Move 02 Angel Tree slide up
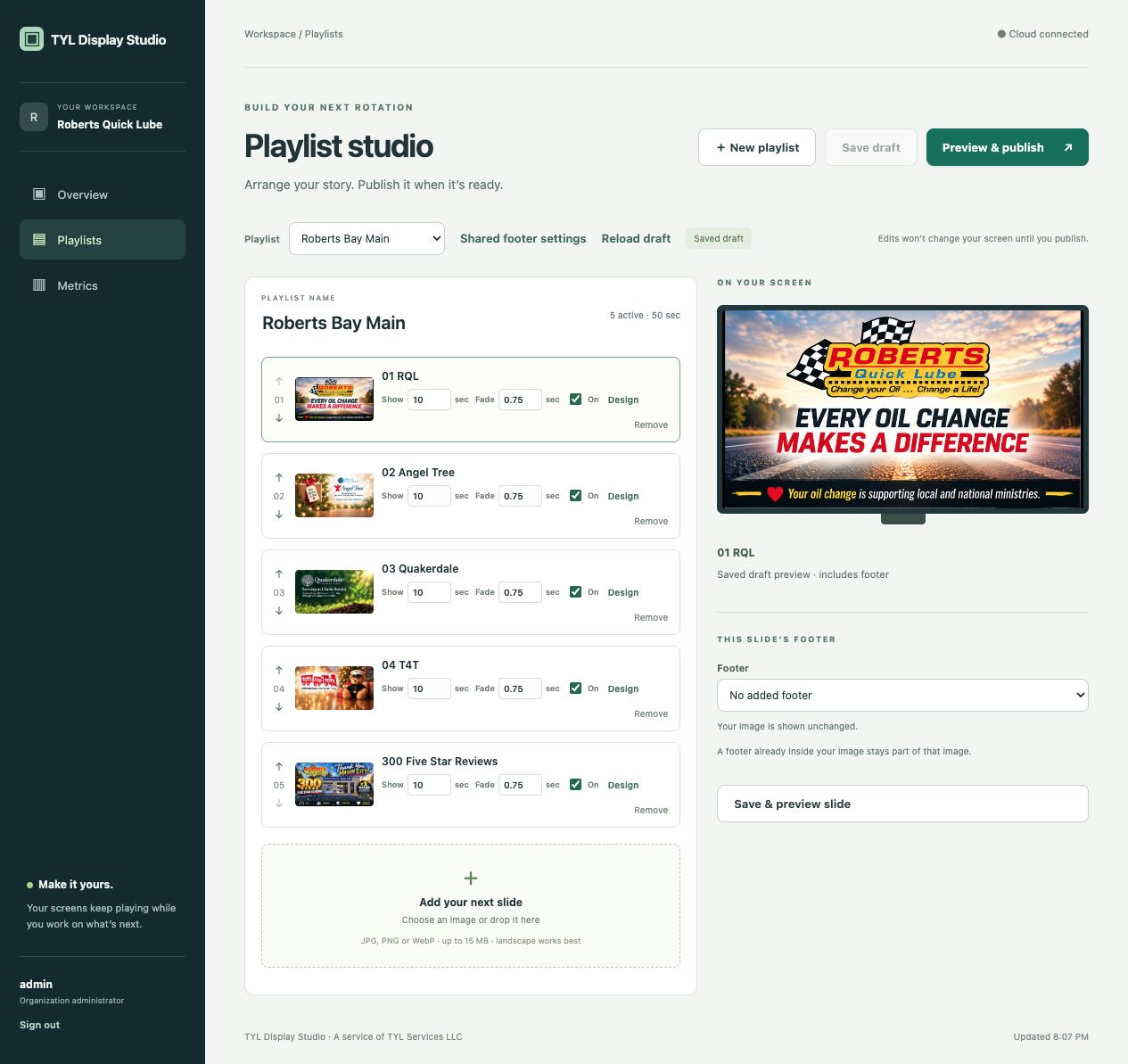1128x1064 pixels. coord(279,478)
